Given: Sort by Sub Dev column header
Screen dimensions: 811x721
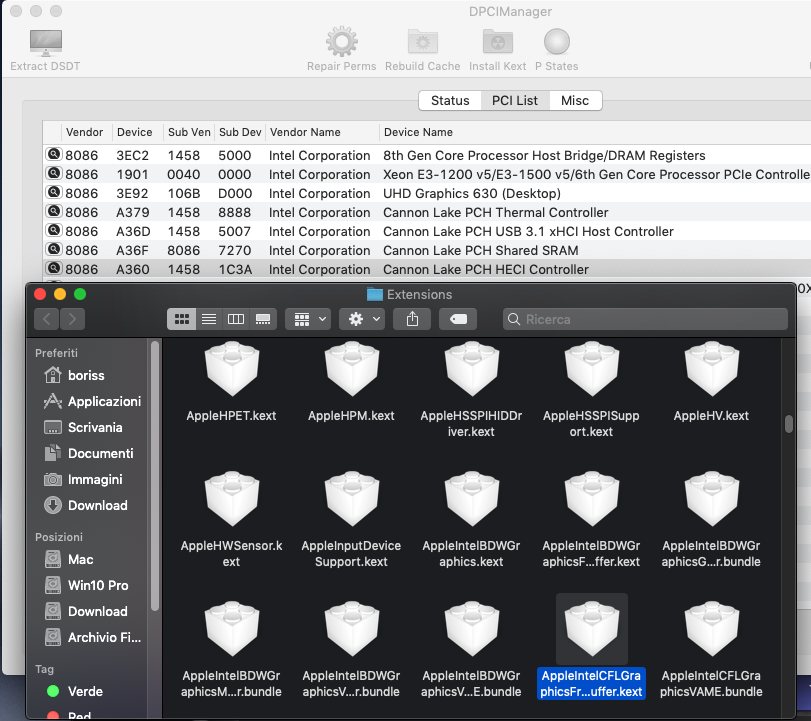Looking at the screenshot, I should [240, 132].
